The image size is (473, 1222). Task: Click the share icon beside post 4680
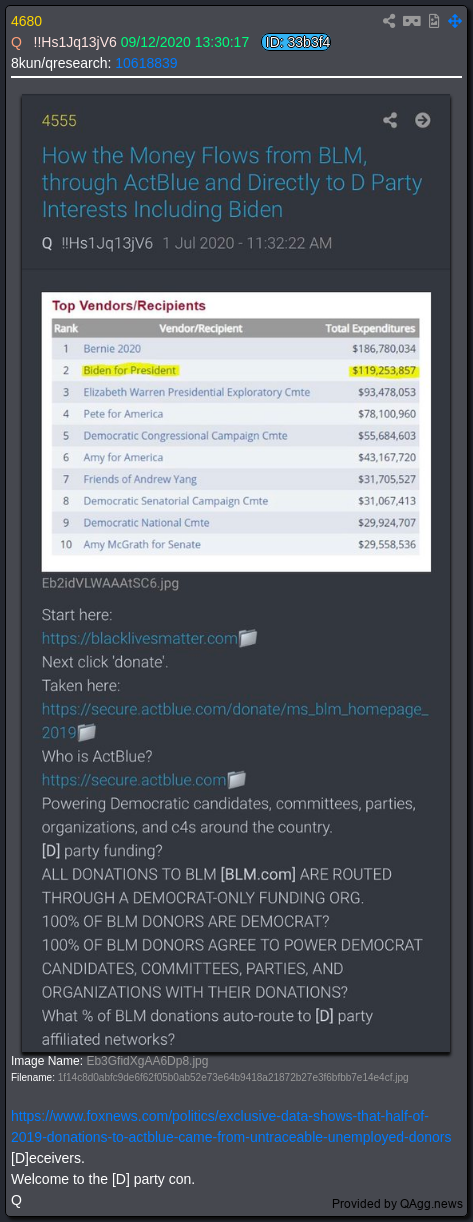coord(390,21)
